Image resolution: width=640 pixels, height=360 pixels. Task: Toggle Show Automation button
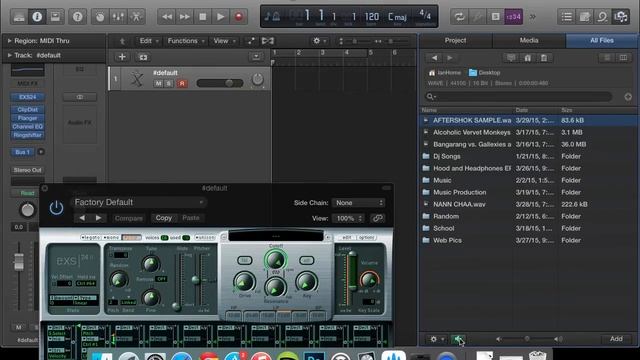point(251,41)
